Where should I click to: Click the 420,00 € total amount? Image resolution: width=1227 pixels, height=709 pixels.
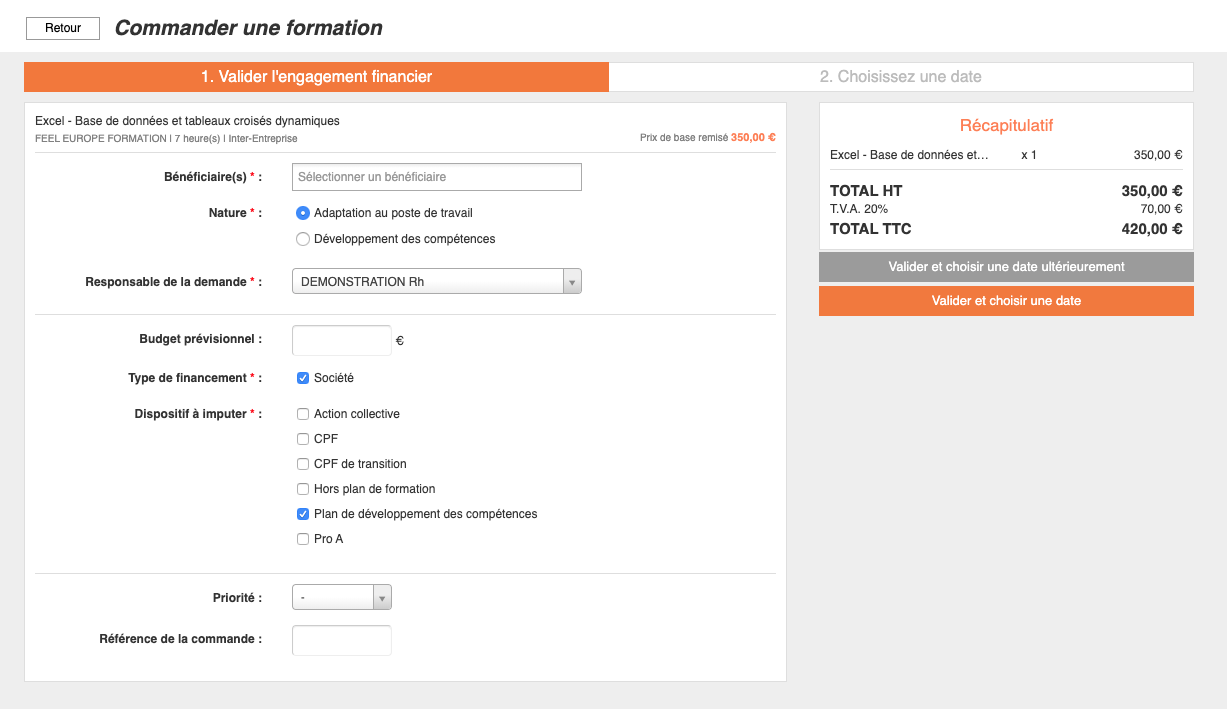pos(1152,229)
